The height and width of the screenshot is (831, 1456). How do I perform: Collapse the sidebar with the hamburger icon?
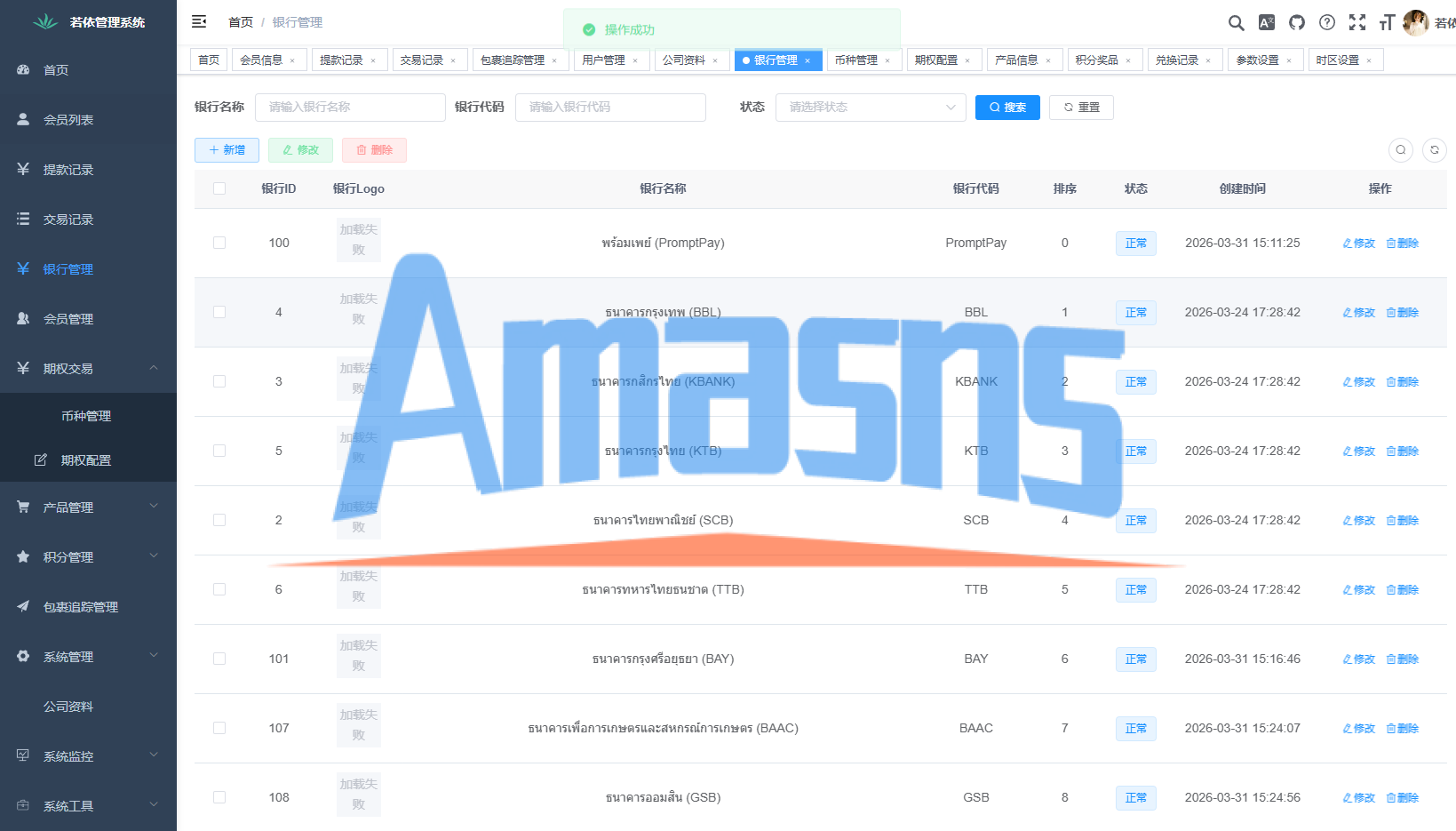199,21
